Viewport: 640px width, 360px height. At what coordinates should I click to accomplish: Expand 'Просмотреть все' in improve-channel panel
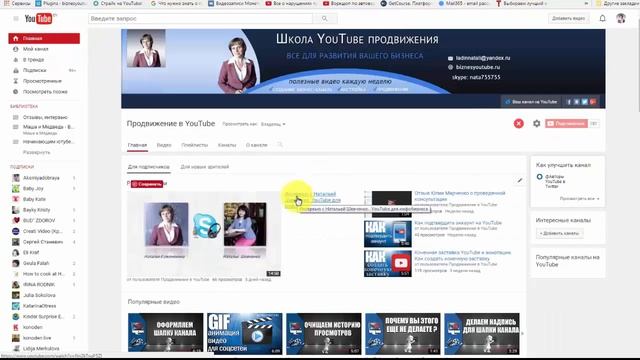pos(579,199)
